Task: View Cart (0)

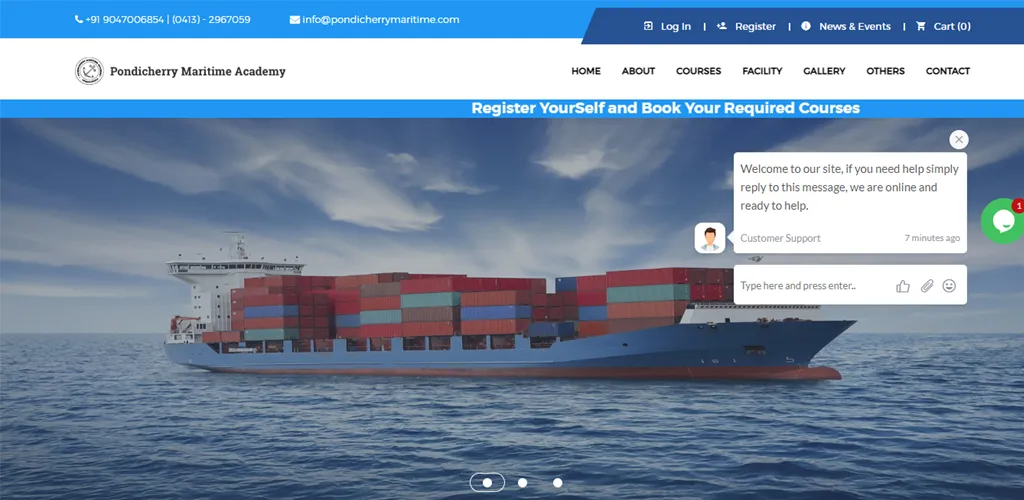Action: [952, 26]
